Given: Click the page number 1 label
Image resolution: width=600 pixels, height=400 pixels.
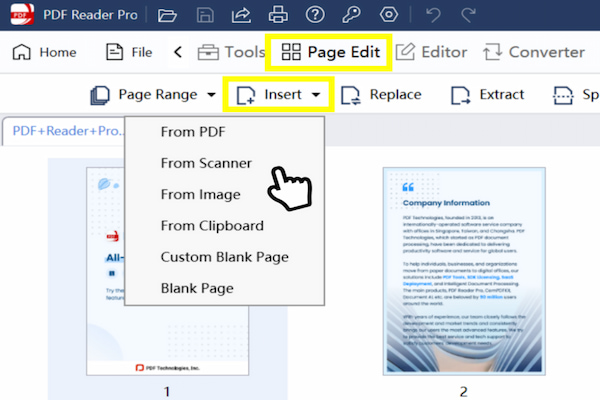Looking at the screenshot, I should coord(167,392).
